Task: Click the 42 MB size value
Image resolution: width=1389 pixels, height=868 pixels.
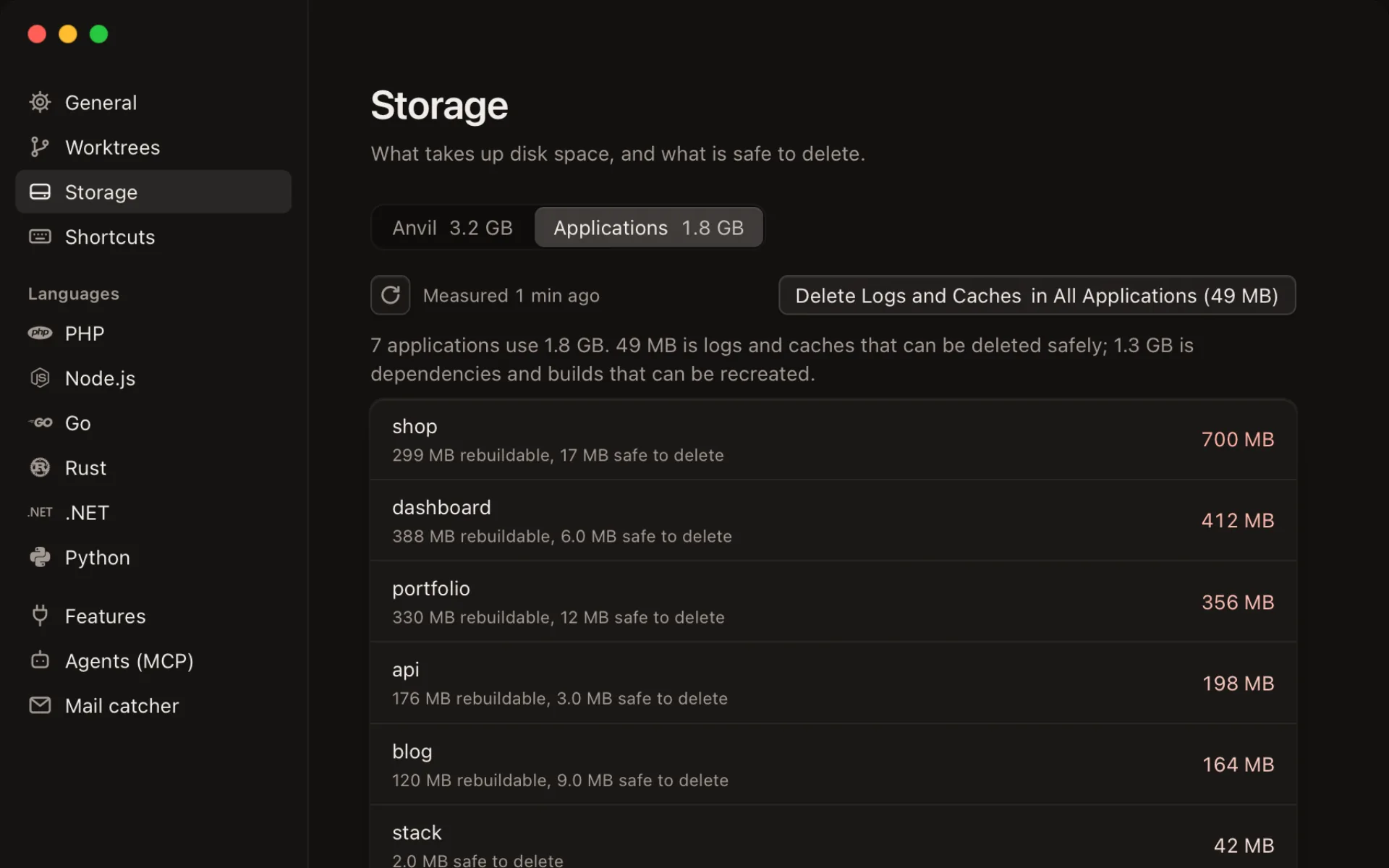Action: pos(1244,845)
